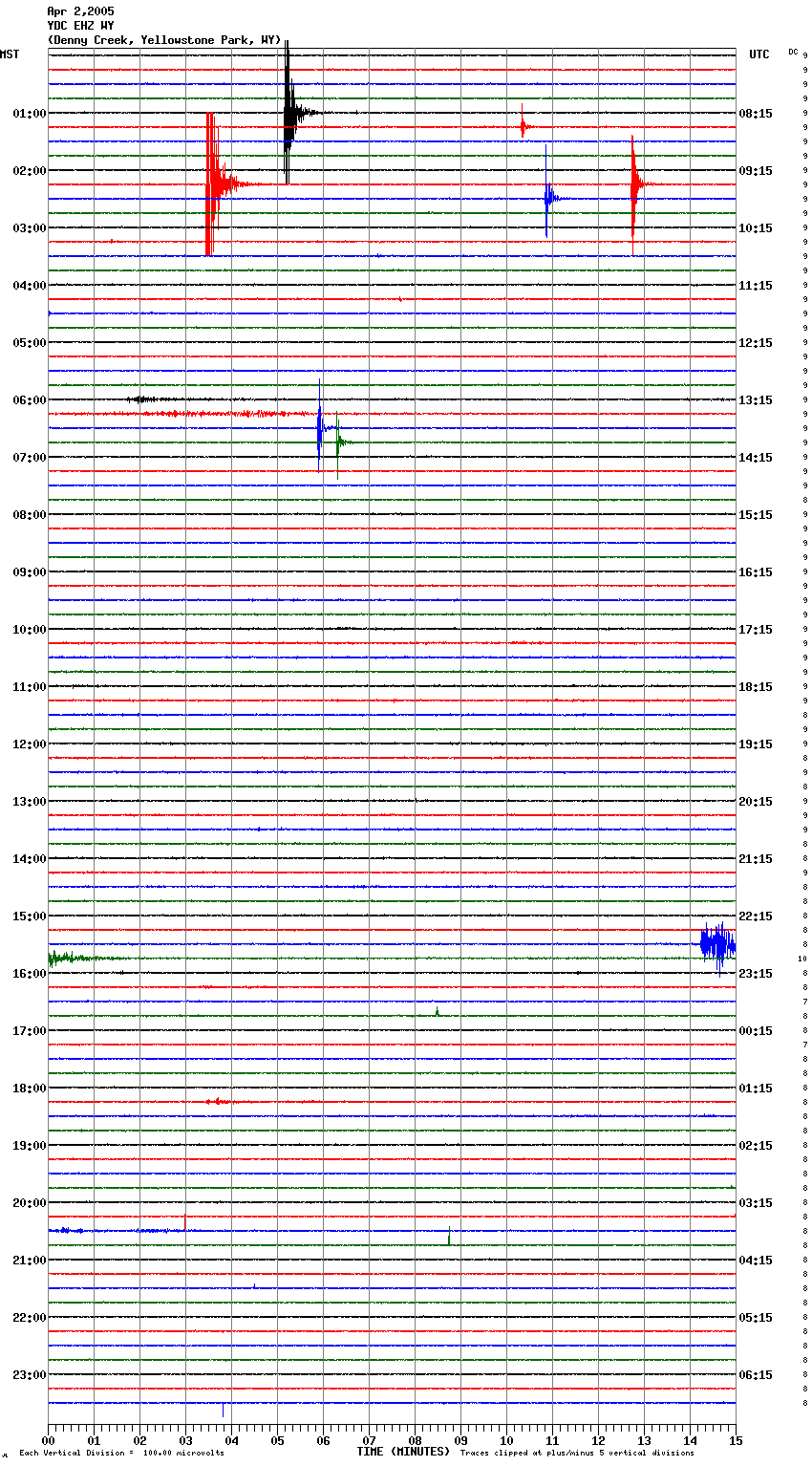The image size is (812, 1466).
Task: Click the 'TIME (MINUTES)' axis label
Action: click(403, 1452)
